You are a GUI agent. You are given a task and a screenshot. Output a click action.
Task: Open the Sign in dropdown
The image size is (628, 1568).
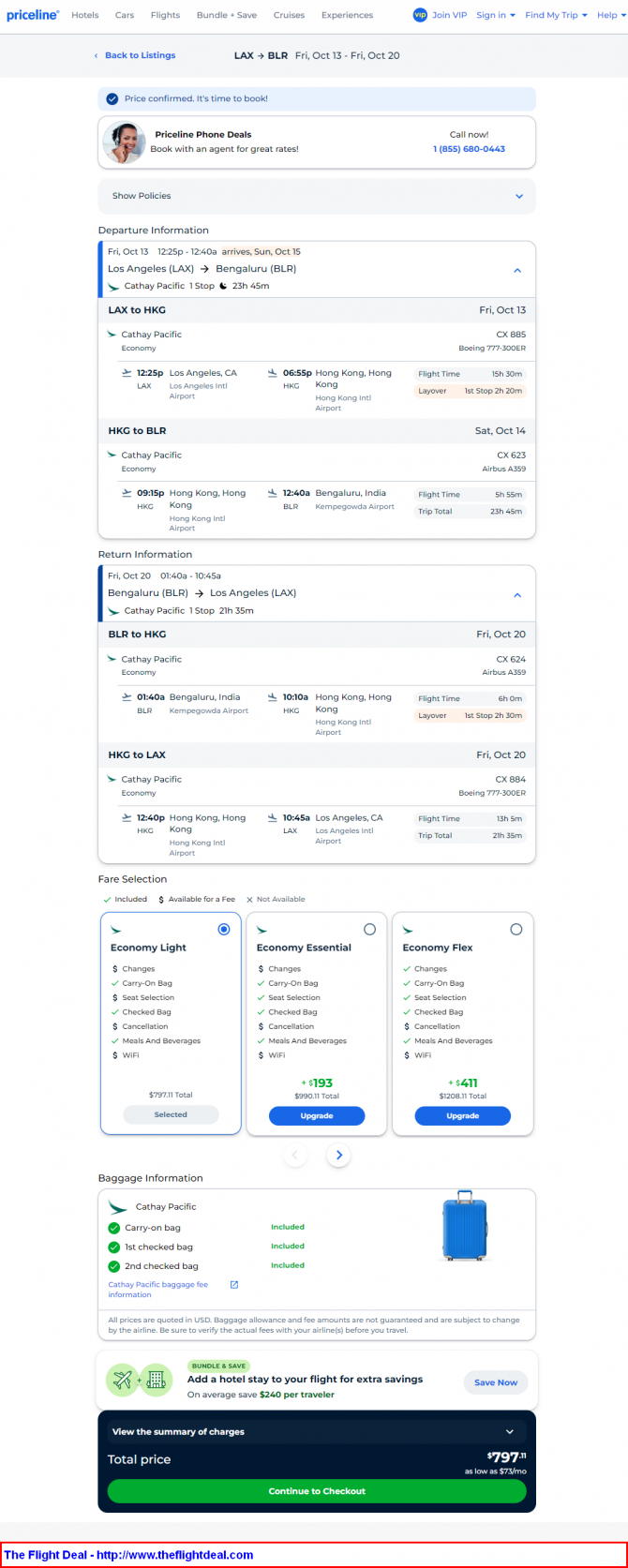(x=496, y=15)
